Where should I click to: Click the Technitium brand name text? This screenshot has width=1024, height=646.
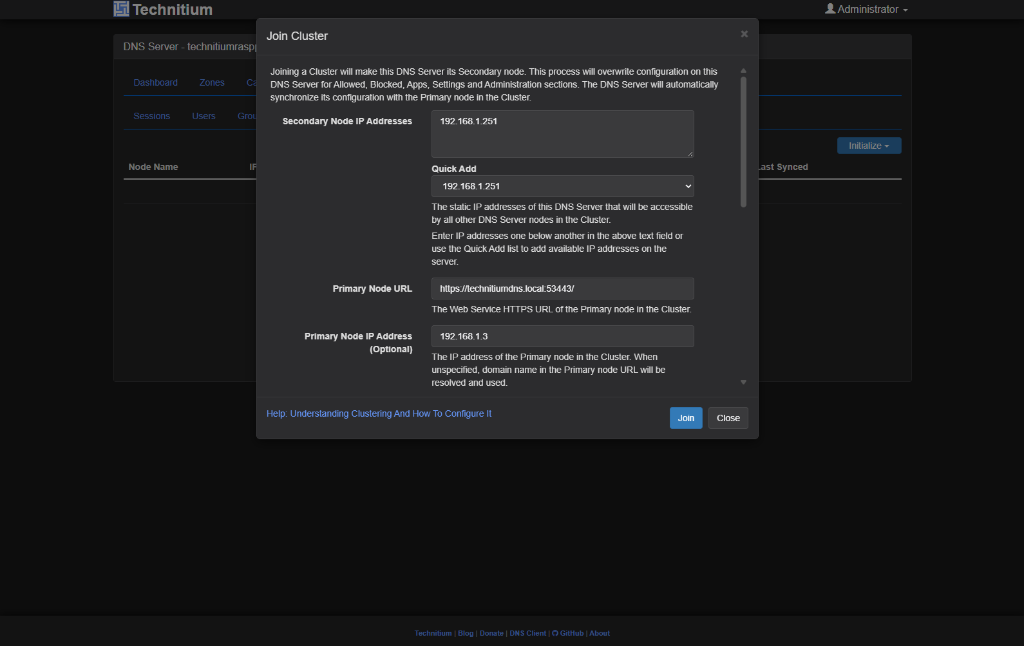click(x=172, y=9)
